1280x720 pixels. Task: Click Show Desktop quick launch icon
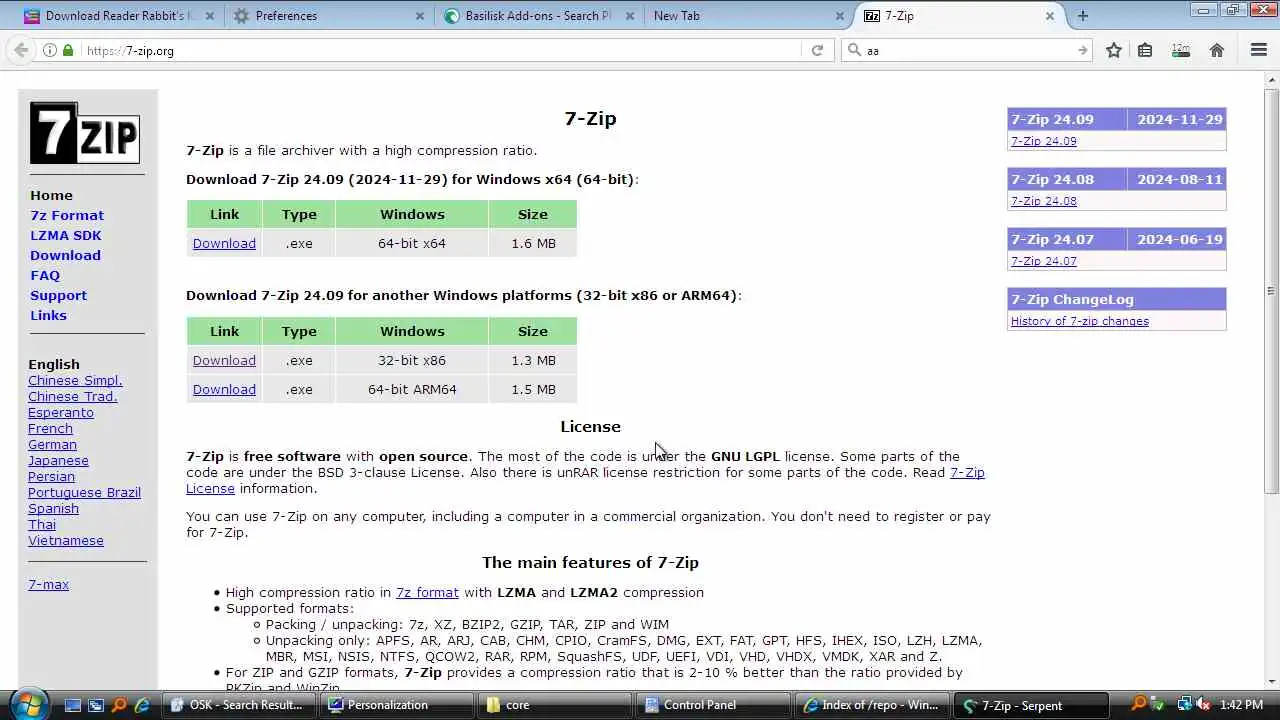point(72,705)
